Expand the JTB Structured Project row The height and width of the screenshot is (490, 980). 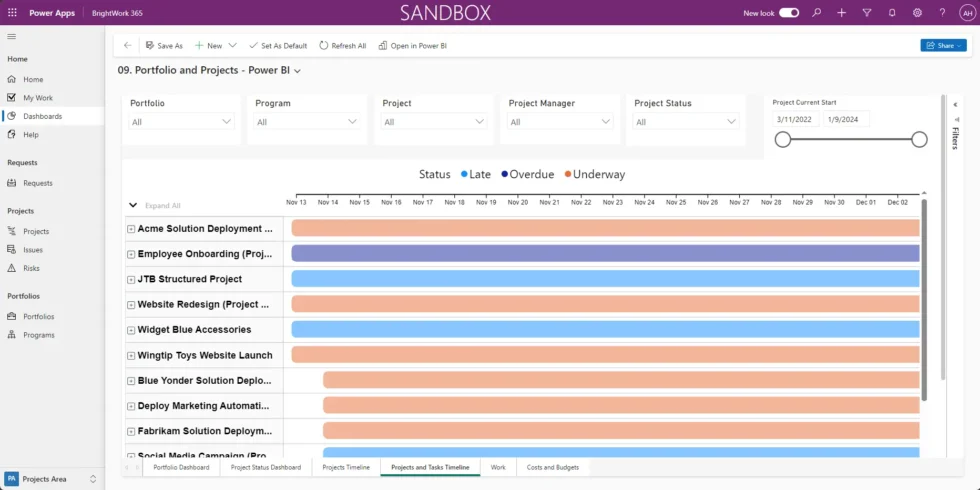click(x=131, y=279)
